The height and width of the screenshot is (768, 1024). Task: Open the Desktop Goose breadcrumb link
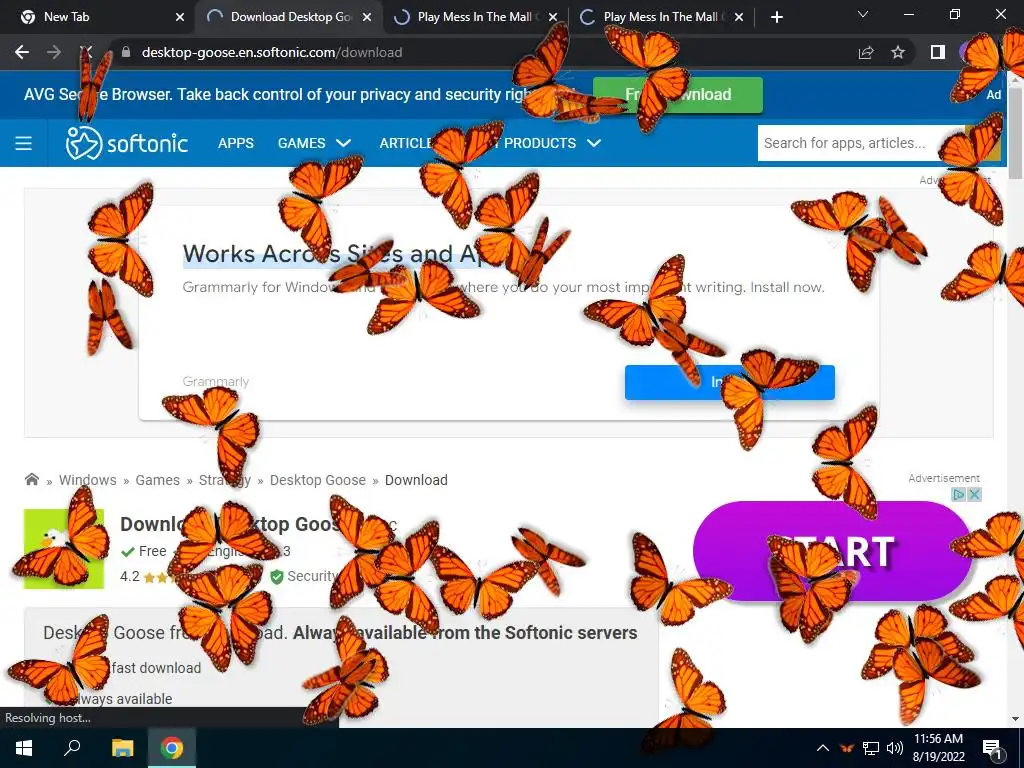317,480
